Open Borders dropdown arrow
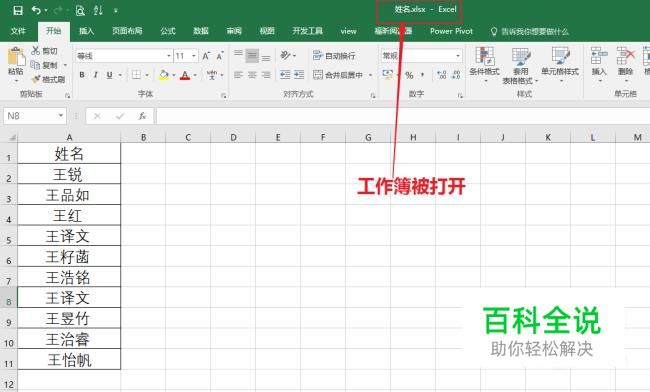 pos(147,75)
